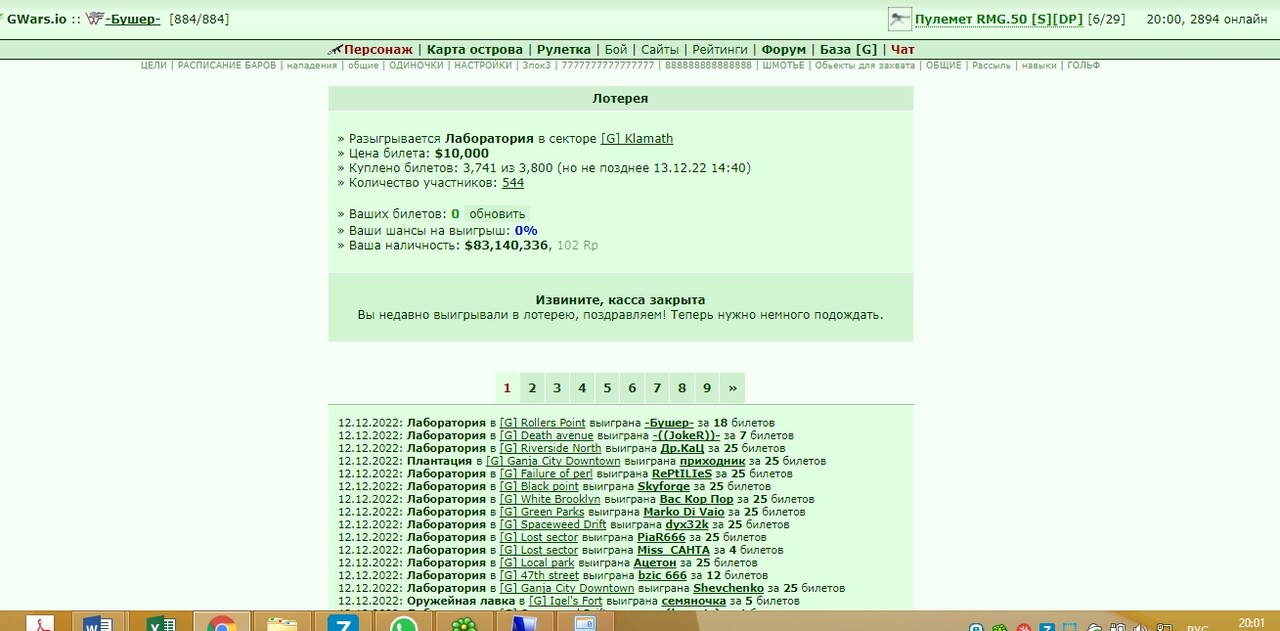
Task: Open the [G] White Brooklyn link
Action: 550,499
